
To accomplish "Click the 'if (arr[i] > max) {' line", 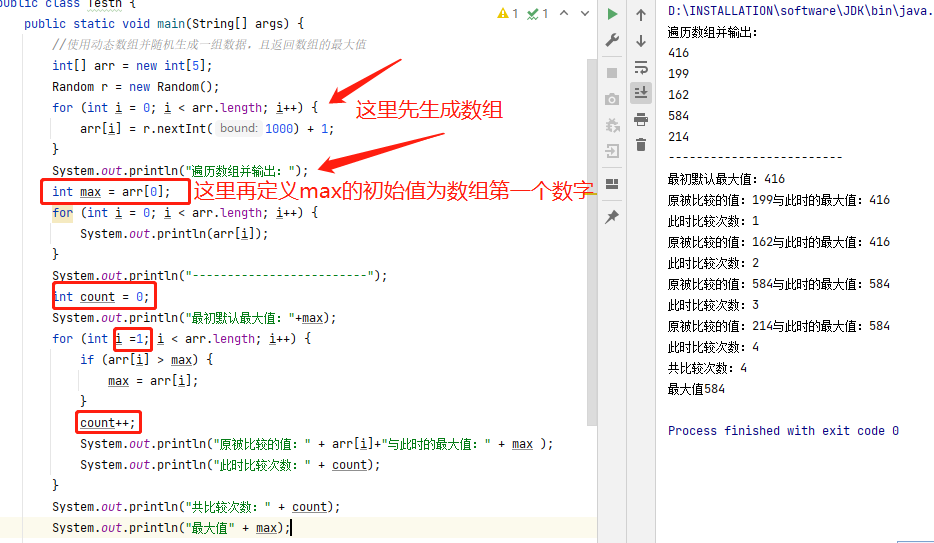I will (147, 360).
